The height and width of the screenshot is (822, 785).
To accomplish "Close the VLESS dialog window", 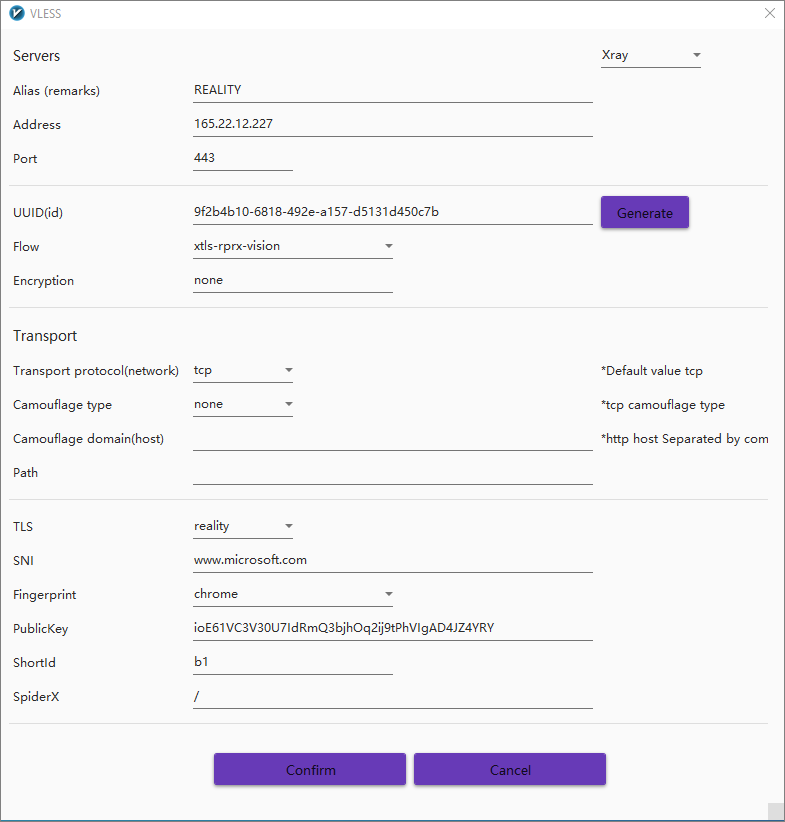I will 769,14.
